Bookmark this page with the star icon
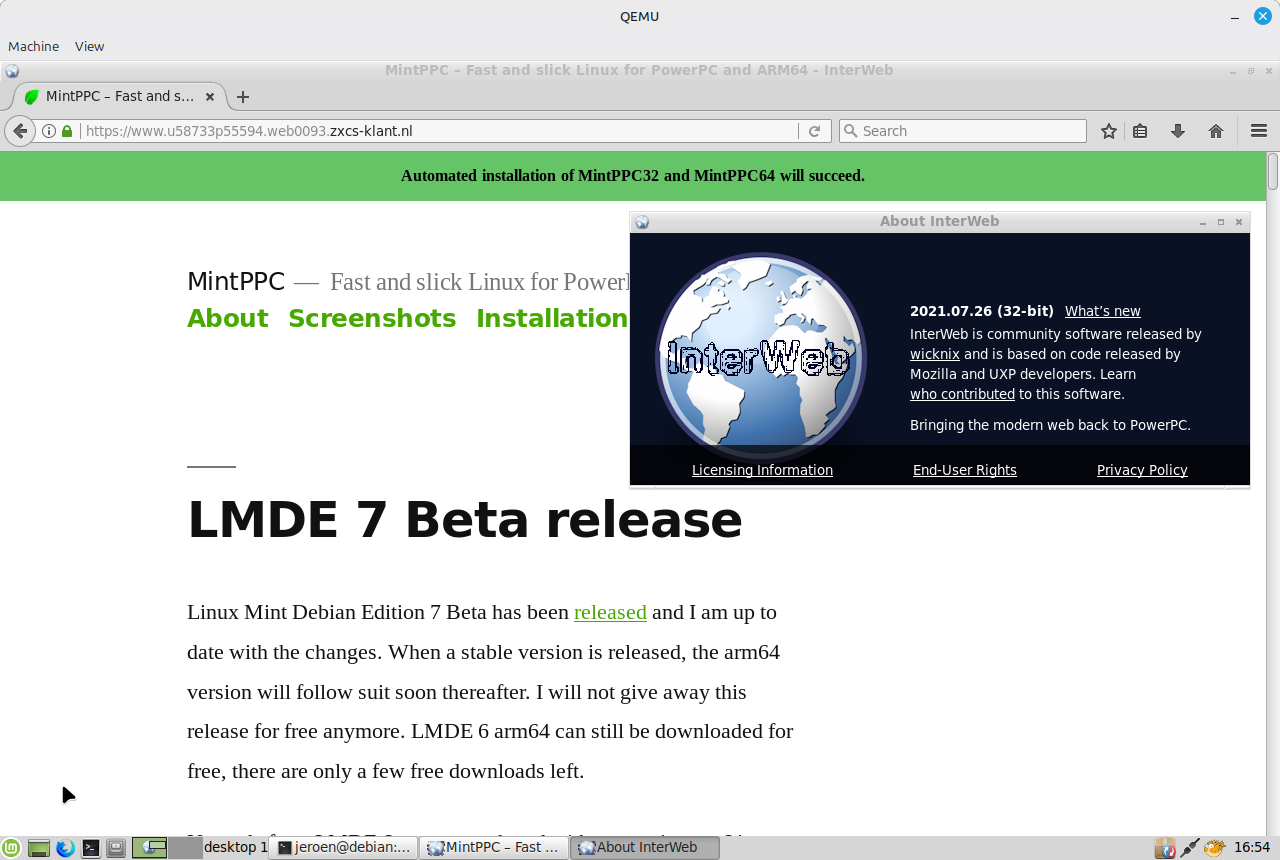Image resolution: width=1280 pixels, height=860 pixels. click(1108, 131)
